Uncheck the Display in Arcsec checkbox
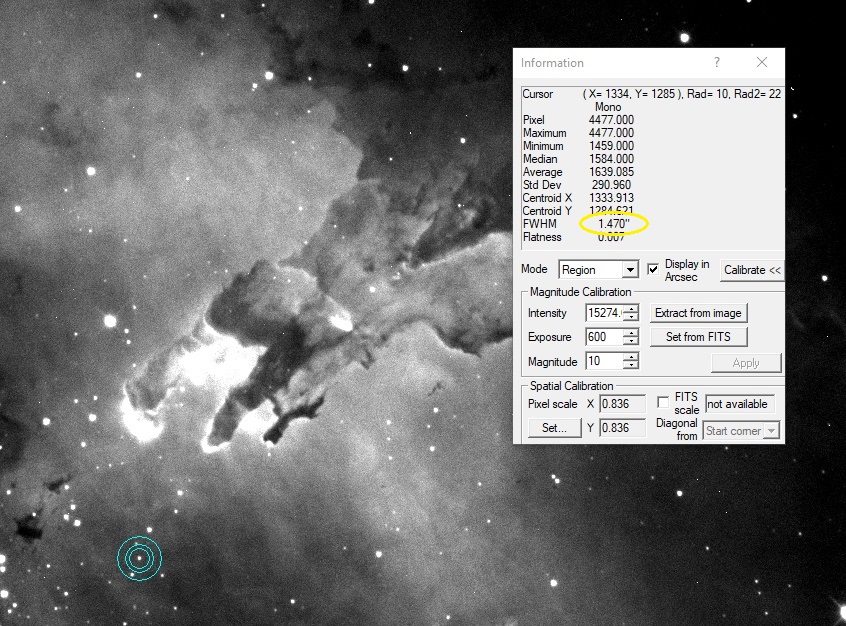846x626 pixels. 653,269
